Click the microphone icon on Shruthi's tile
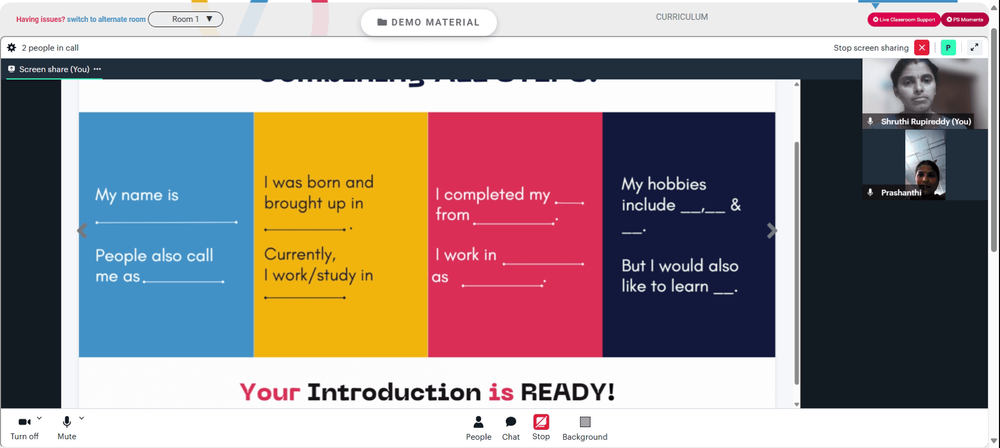1000x448 pixels. pos(870,121)
